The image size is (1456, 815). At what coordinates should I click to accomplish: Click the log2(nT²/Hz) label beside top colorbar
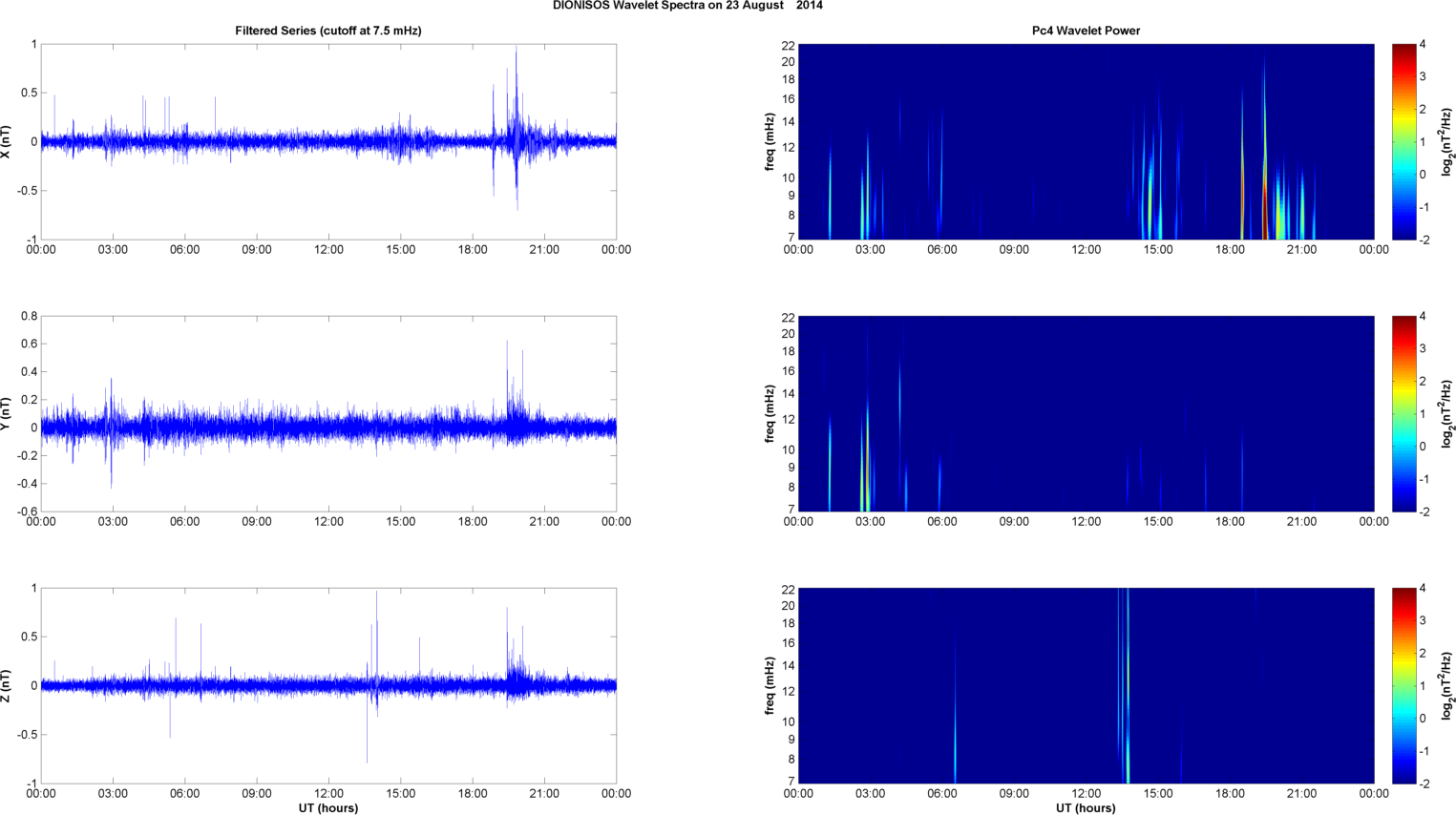point(1447,141)
